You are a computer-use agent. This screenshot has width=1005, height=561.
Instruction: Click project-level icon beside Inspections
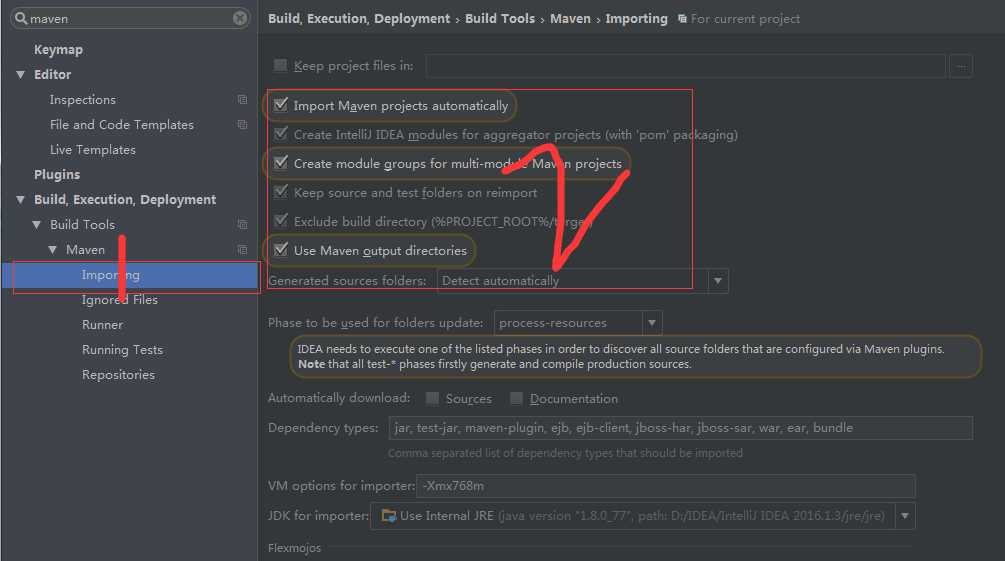tap(242, 99)
